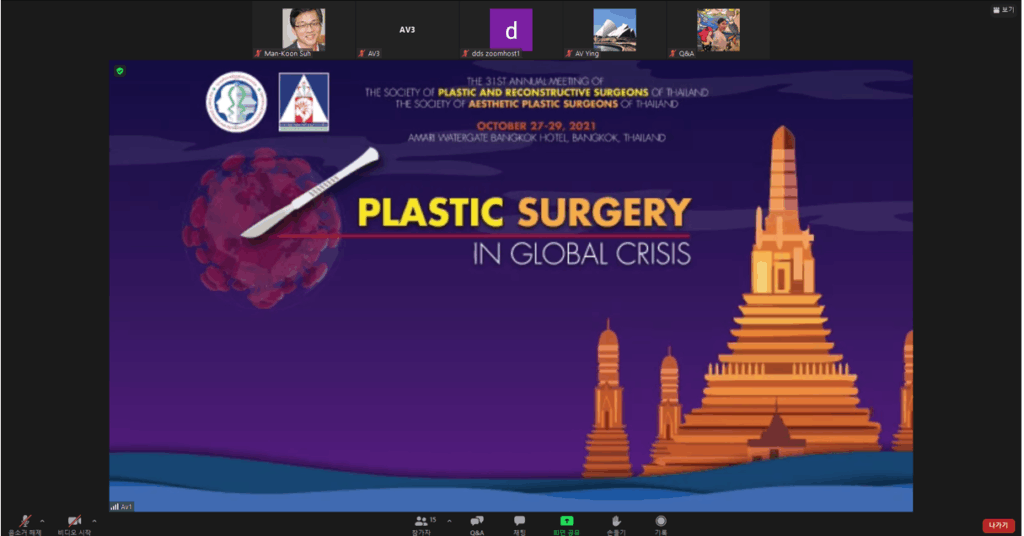The width and height of the screenshot is (1024, 536).
Task: Click the green encryption shield icon
Action: point(120,71)
